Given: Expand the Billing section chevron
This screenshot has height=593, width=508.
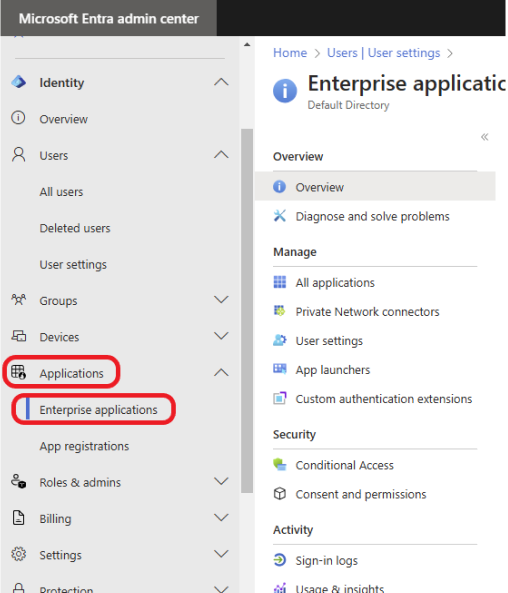Looking at the screenshot, I should pos(221,517).
